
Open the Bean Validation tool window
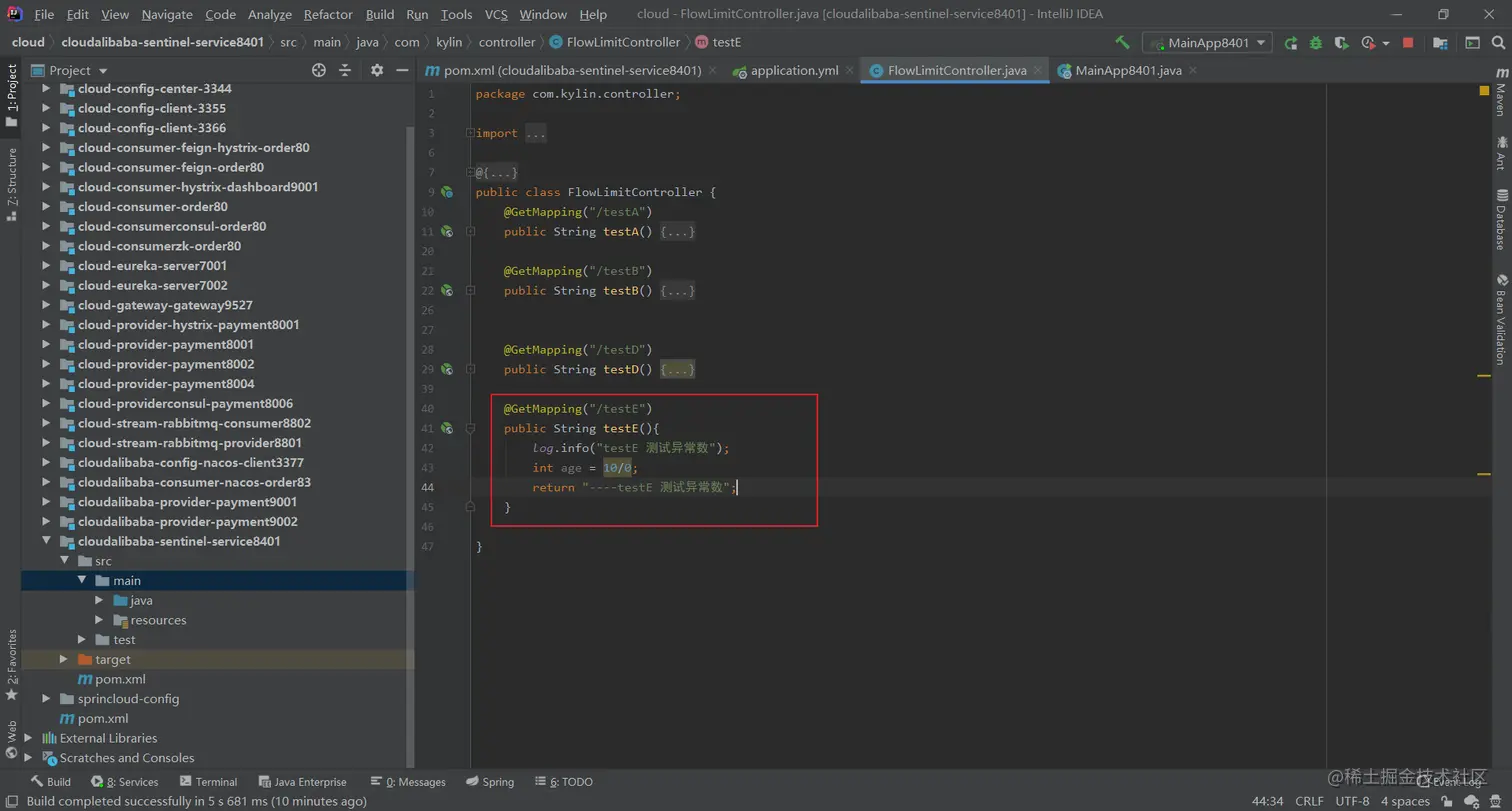[1501, 319]
